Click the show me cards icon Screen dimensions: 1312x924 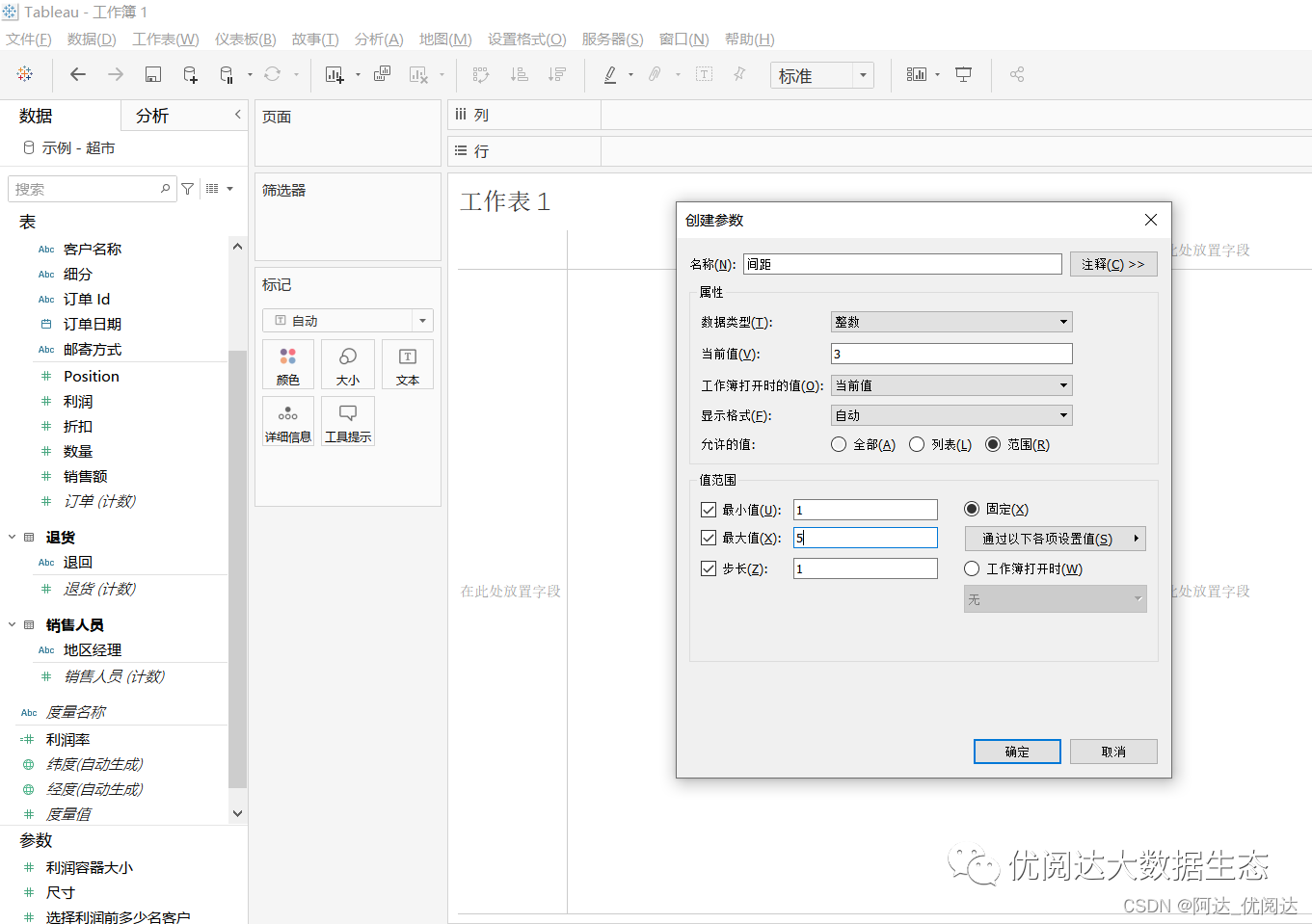917,74
